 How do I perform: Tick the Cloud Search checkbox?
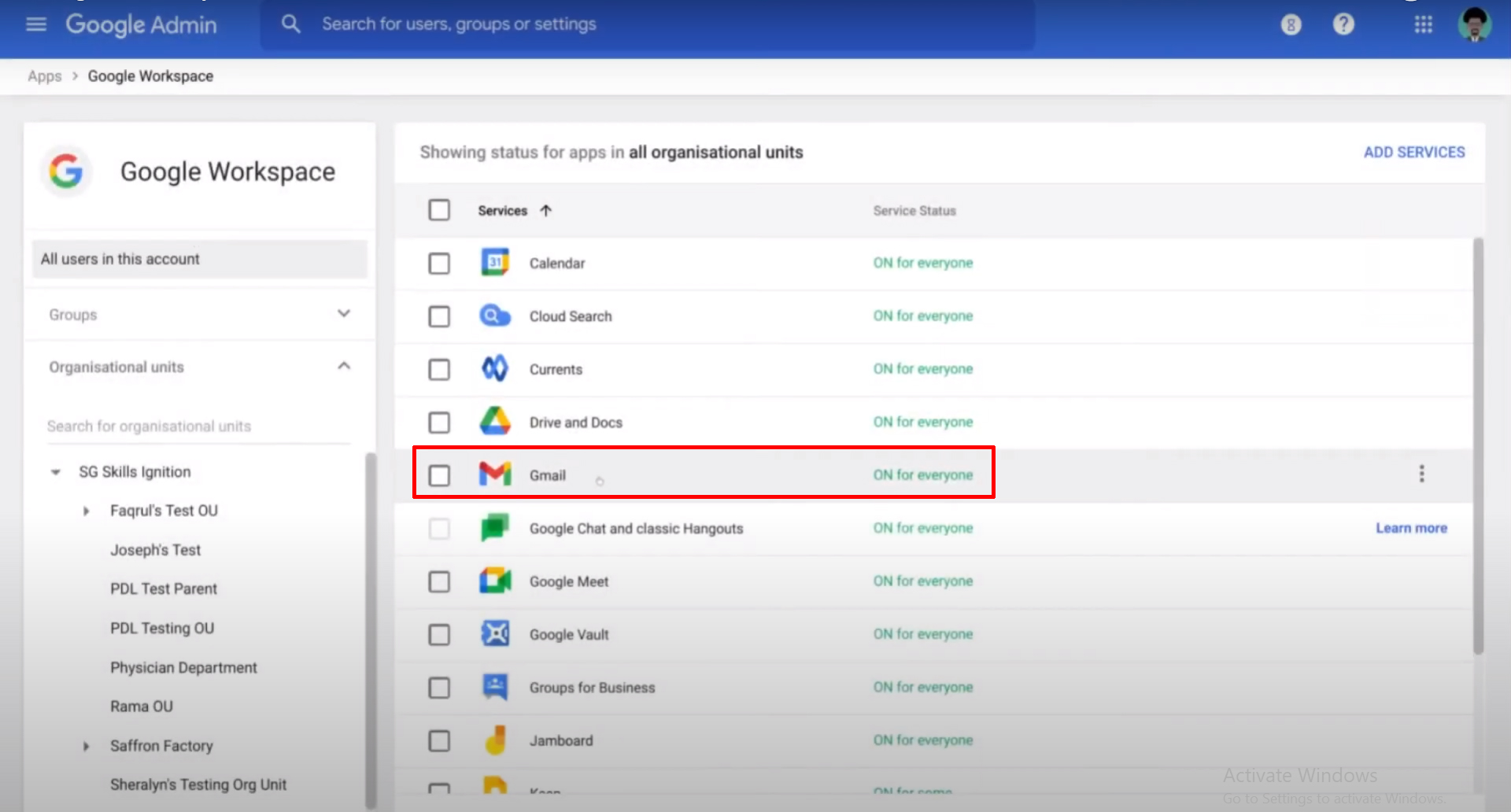(x=439, y=316)
